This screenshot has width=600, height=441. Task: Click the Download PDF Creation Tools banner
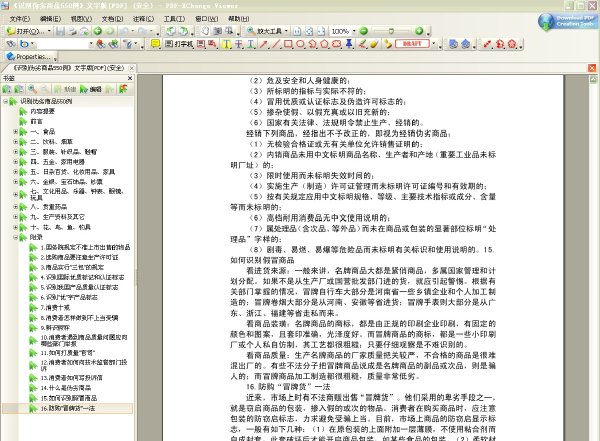(566, 21)
